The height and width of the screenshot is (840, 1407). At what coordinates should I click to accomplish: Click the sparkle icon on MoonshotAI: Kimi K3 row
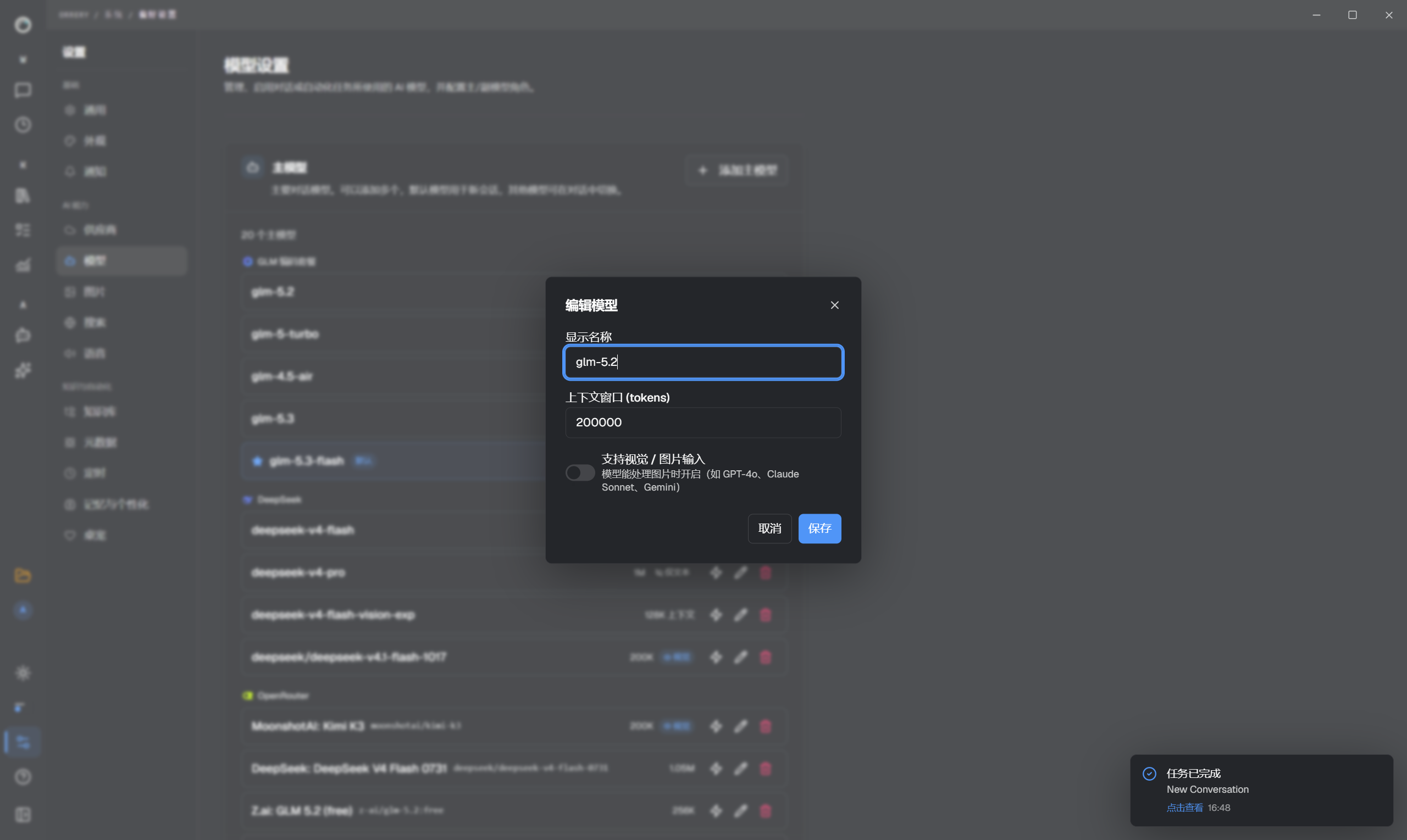tap(716, 726)
